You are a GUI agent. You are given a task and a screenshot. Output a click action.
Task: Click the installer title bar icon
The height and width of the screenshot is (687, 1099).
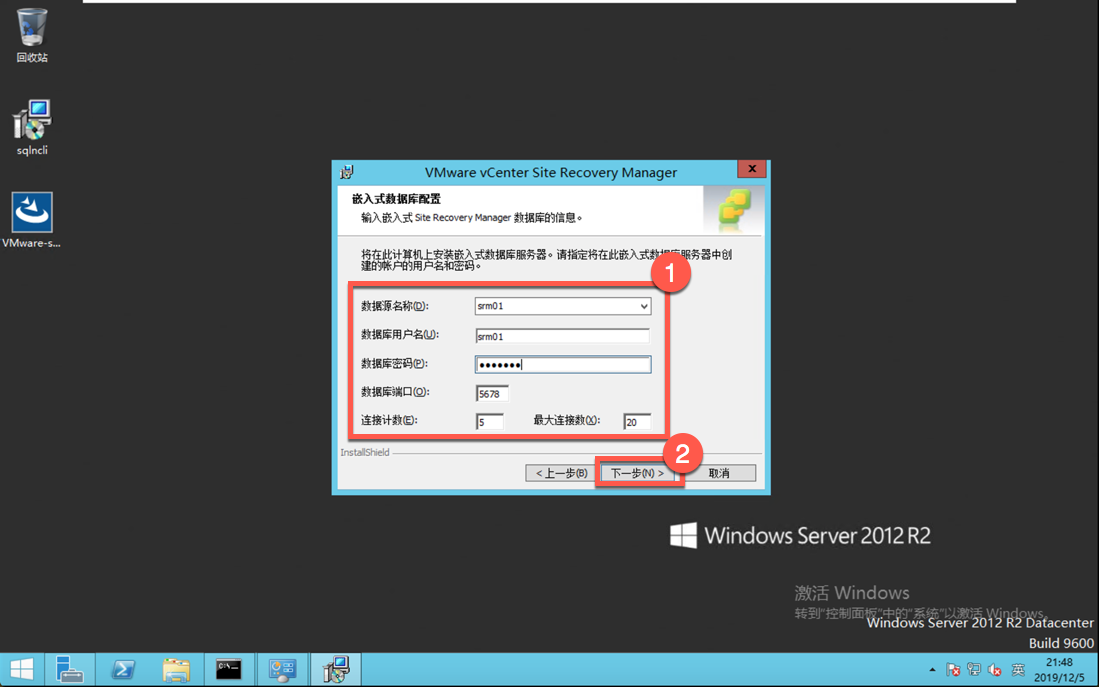tap(346, 172)
